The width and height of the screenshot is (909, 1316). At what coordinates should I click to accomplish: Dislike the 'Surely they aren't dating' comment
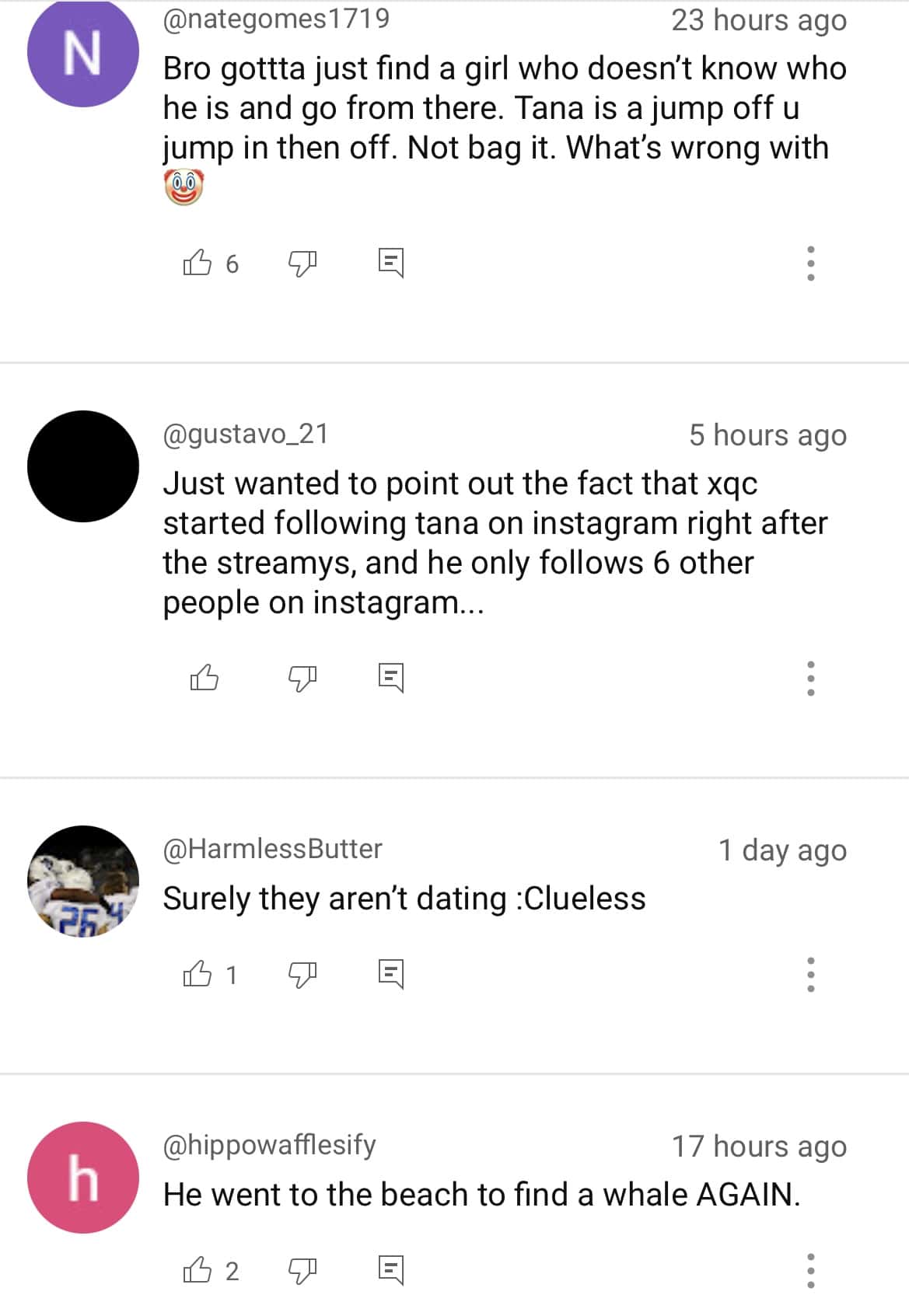[x=302, y=974]
